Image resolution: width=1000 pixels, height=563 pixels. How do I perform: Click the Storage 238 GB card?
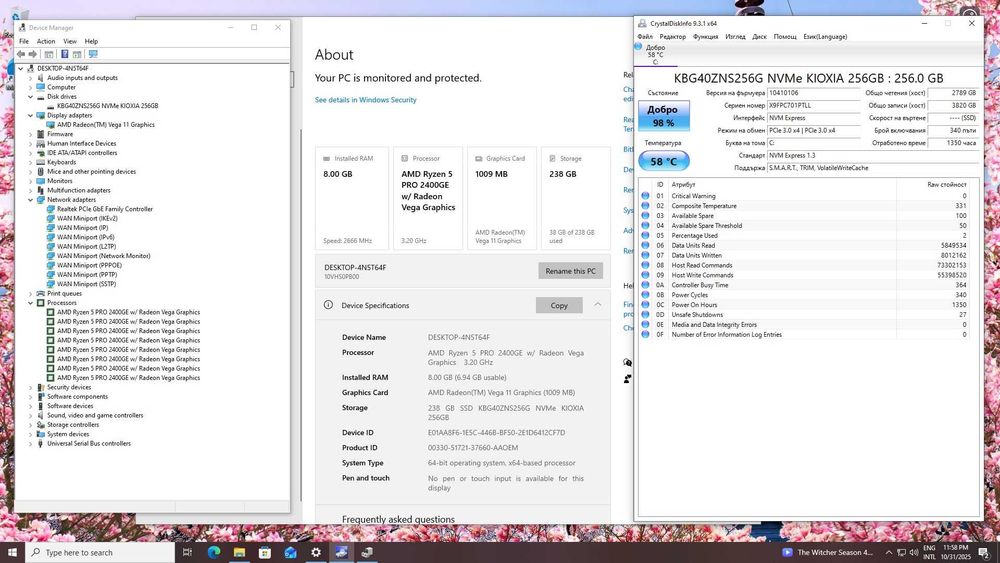tap(576, 198)
